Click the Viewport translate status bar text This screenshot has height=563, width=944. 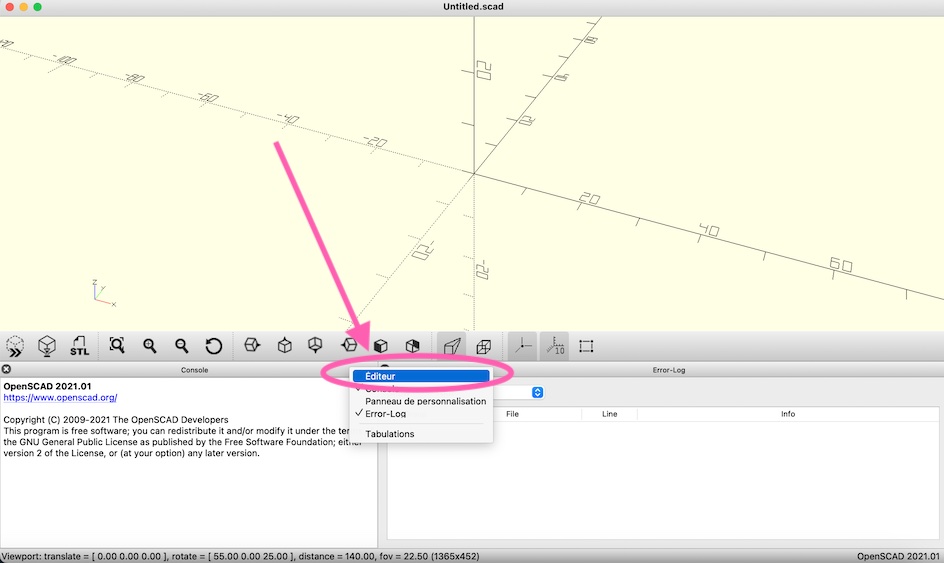click(240, 556)
